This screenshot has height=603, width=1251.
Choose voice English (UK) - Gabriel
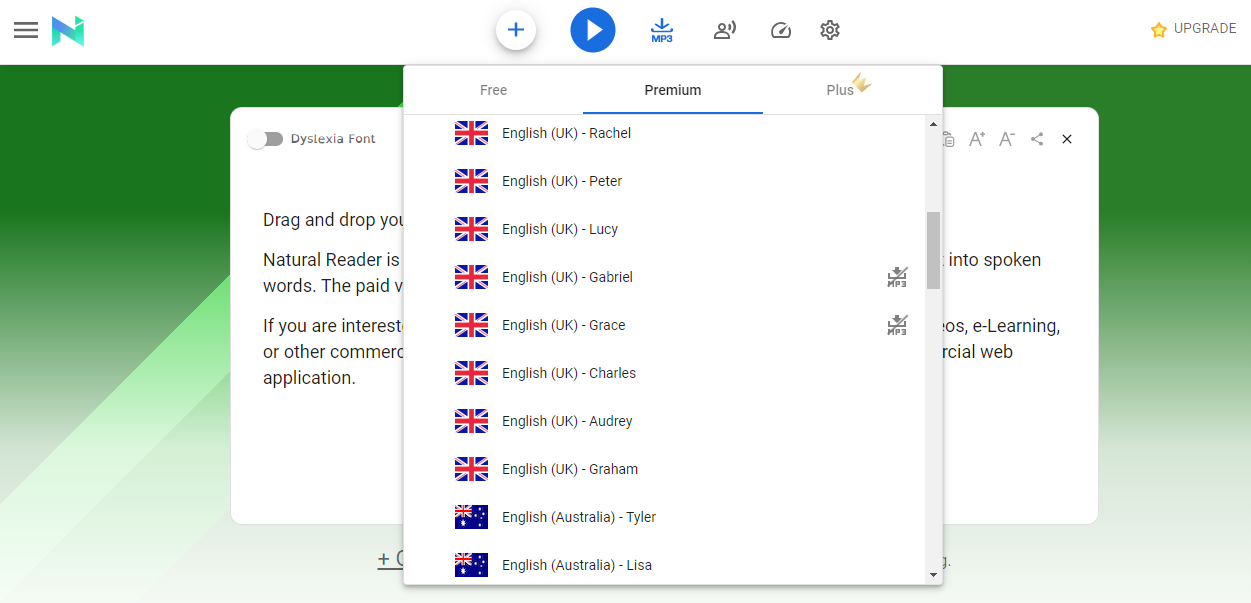(x=665, y=277)
